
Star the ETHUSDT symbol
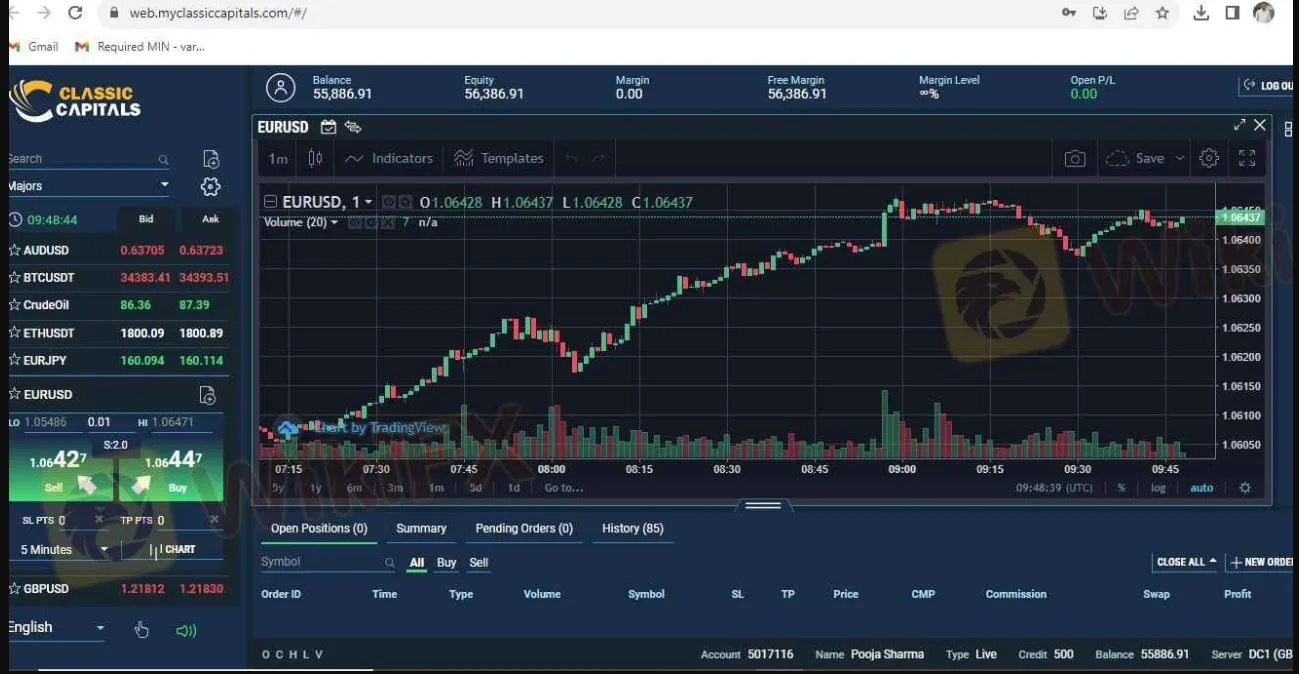coord(15,333)
